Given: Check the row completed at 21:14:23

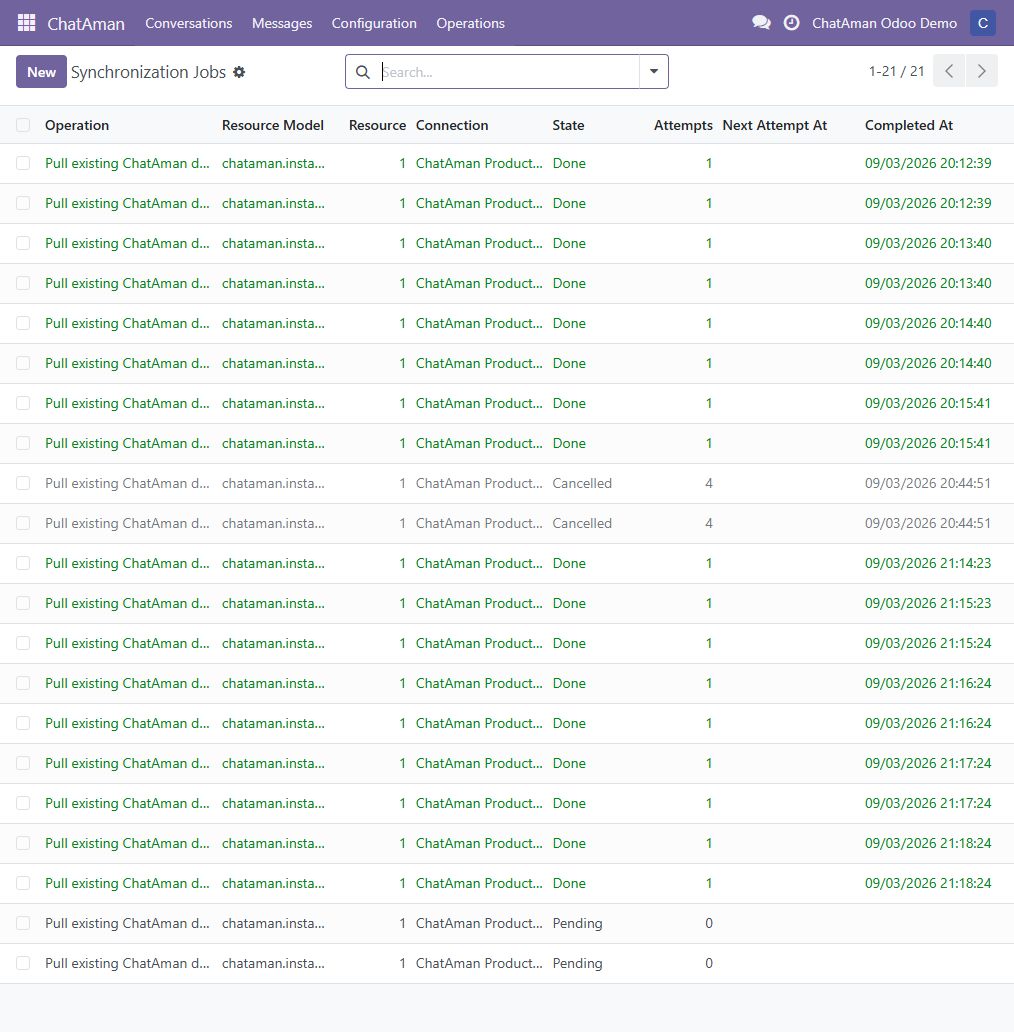Looking at the screenshot, I should (23, 563).
